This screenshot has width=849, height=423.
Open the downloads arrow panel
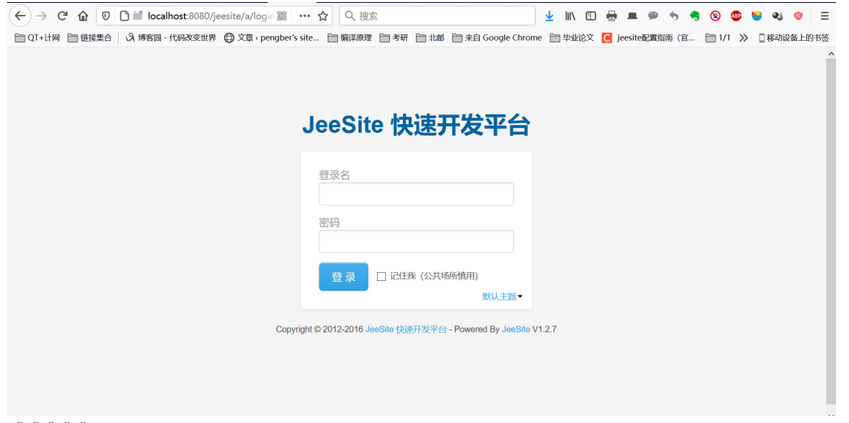point(550,16)
